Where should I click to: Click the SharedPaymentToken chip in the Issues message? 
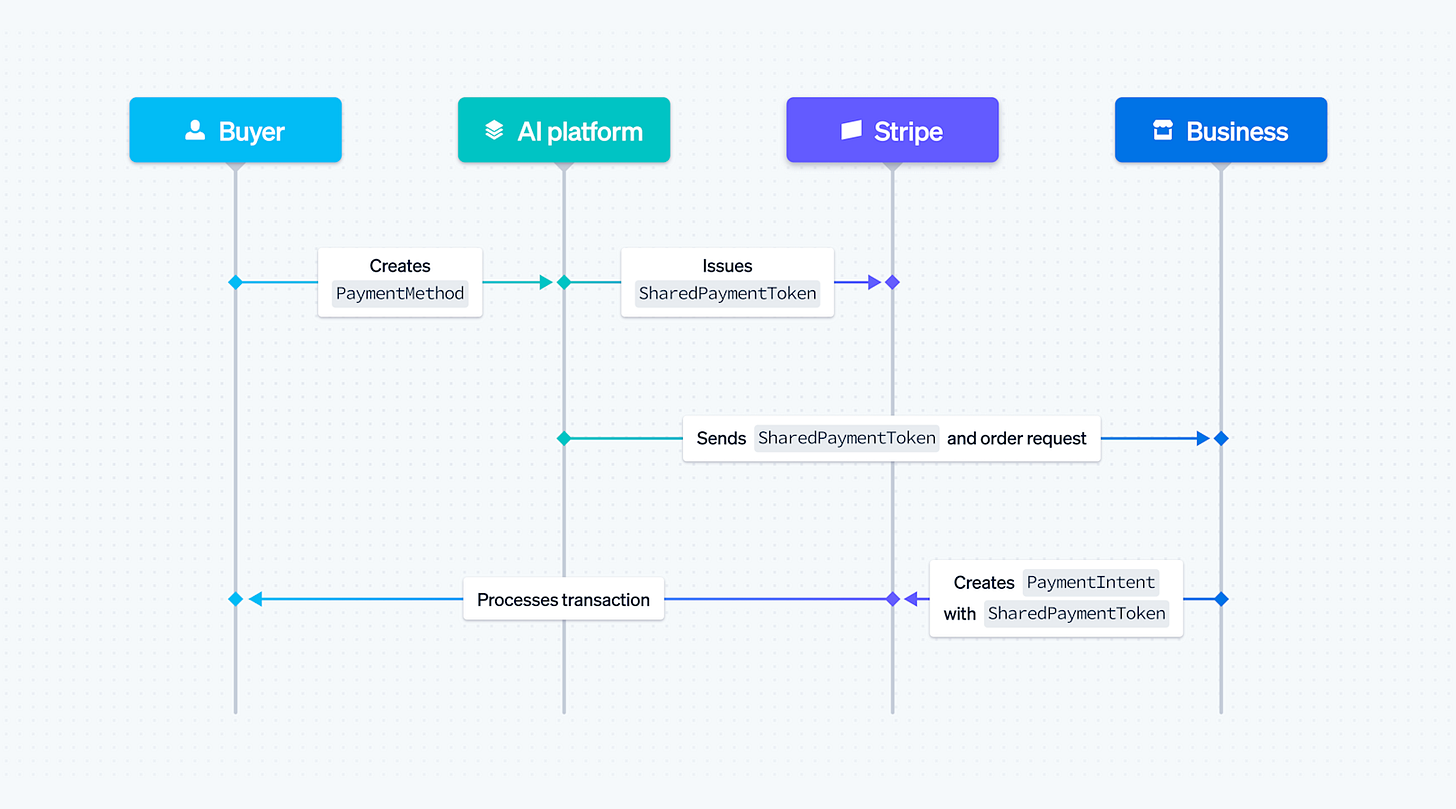pos(727,293)
